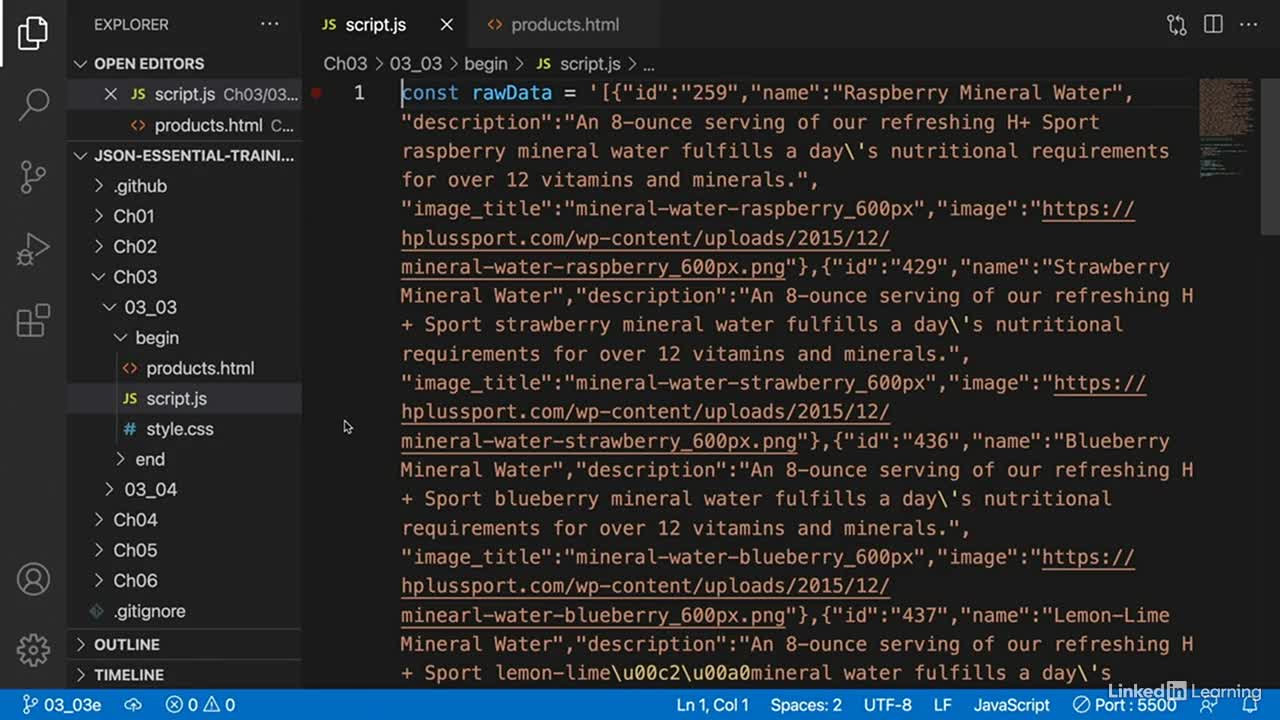Open the Extensions view
Image resolution: width=1280 pixels, height=720 pixels.
pyautogui.click(x=33, y=321)
